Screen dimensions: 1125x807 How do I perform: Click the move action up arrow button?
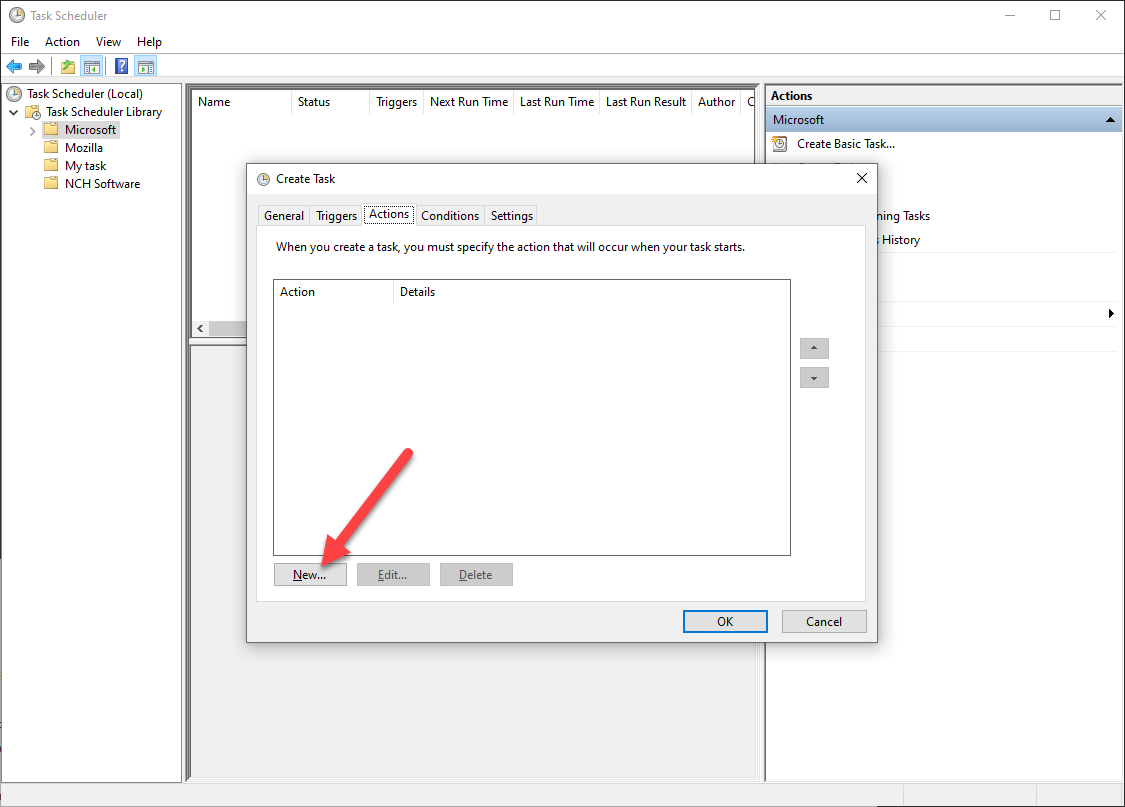tap(814, 348)
